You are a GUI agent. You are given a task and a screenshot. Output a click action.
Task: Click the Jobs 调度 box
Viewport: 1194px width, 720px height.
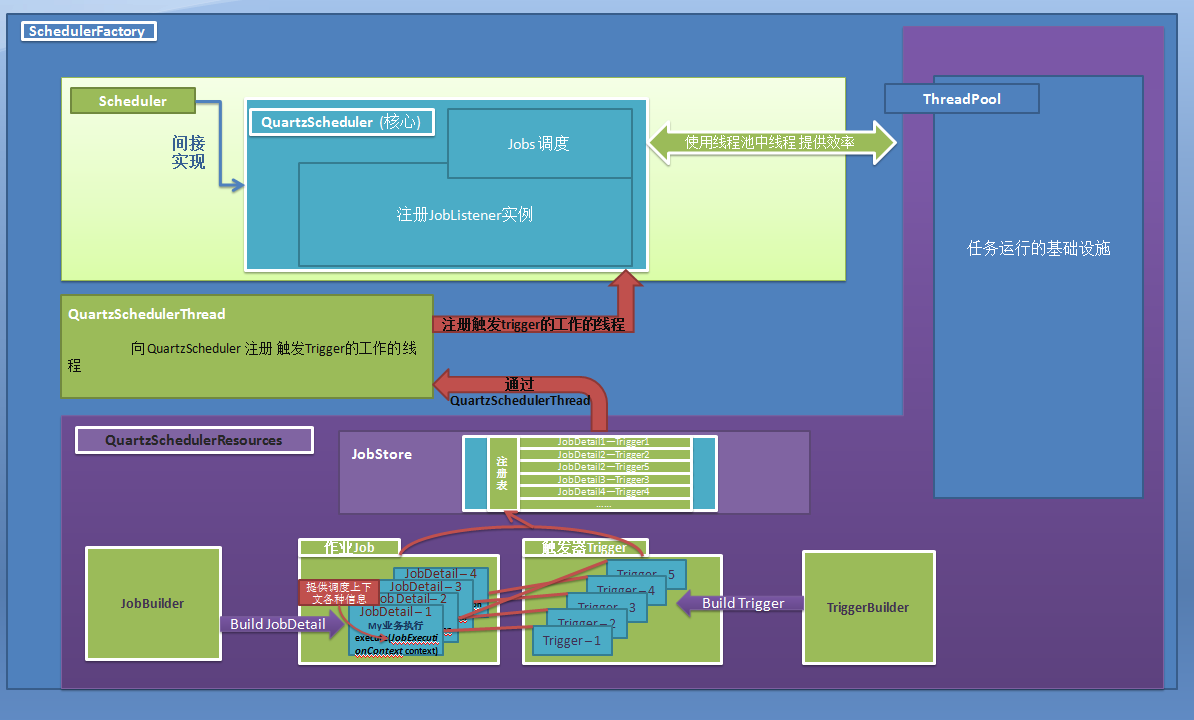[x=539, y=143]
